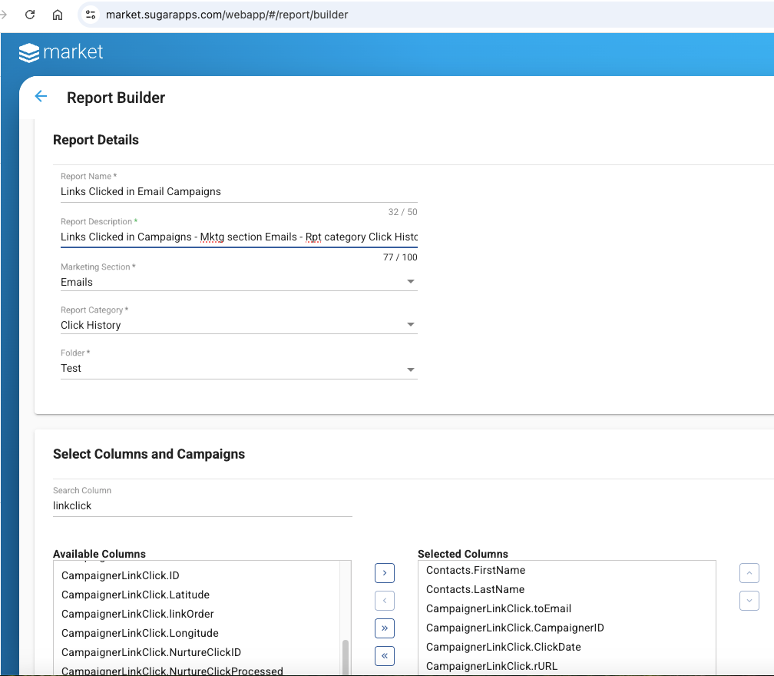Focus the Report Description text field
Viewport: 774px width, 676px height.
click(x=239, y=237)
